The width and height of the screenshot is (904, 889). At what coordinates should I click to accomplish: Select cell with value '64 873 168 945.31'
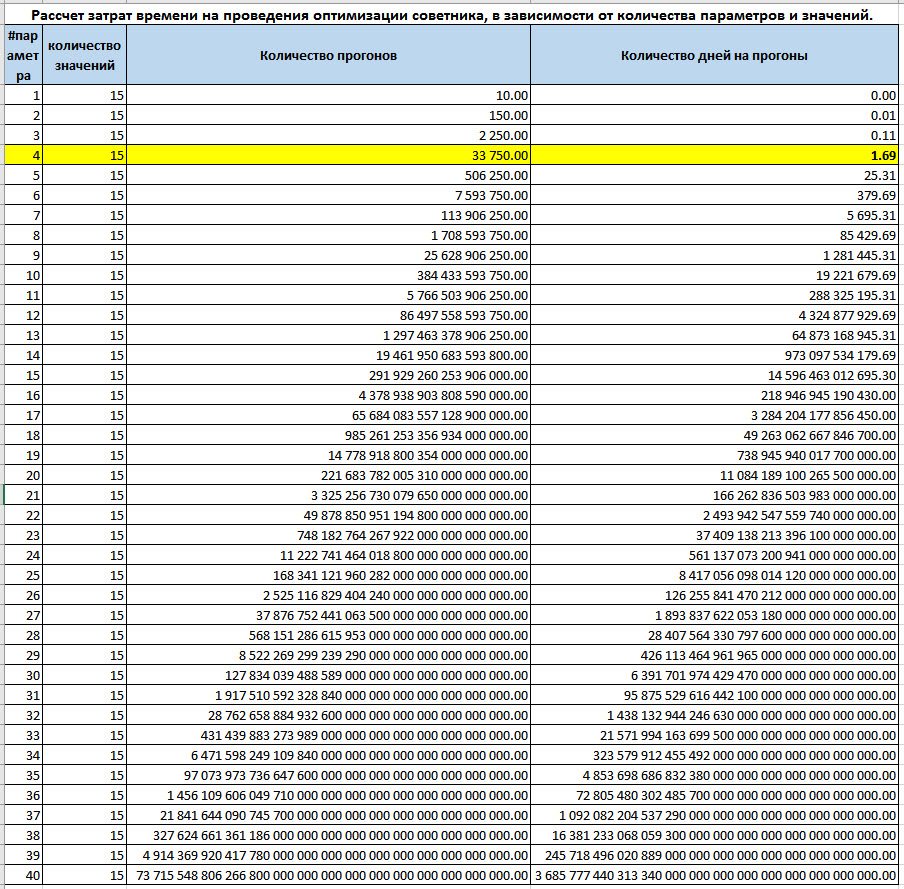point(714,335)
